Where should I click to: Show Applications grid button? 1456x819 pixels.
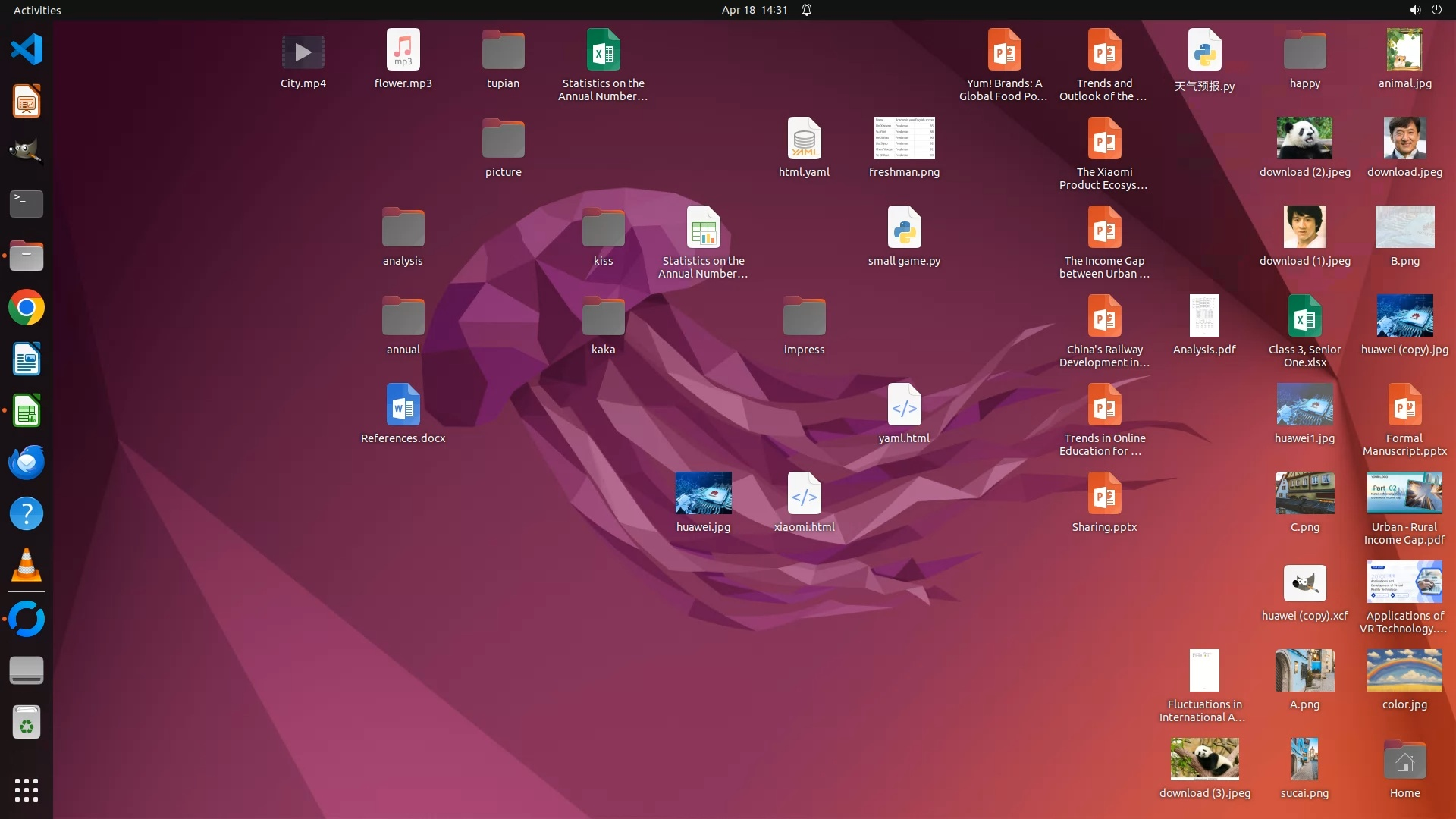[27, 790]
